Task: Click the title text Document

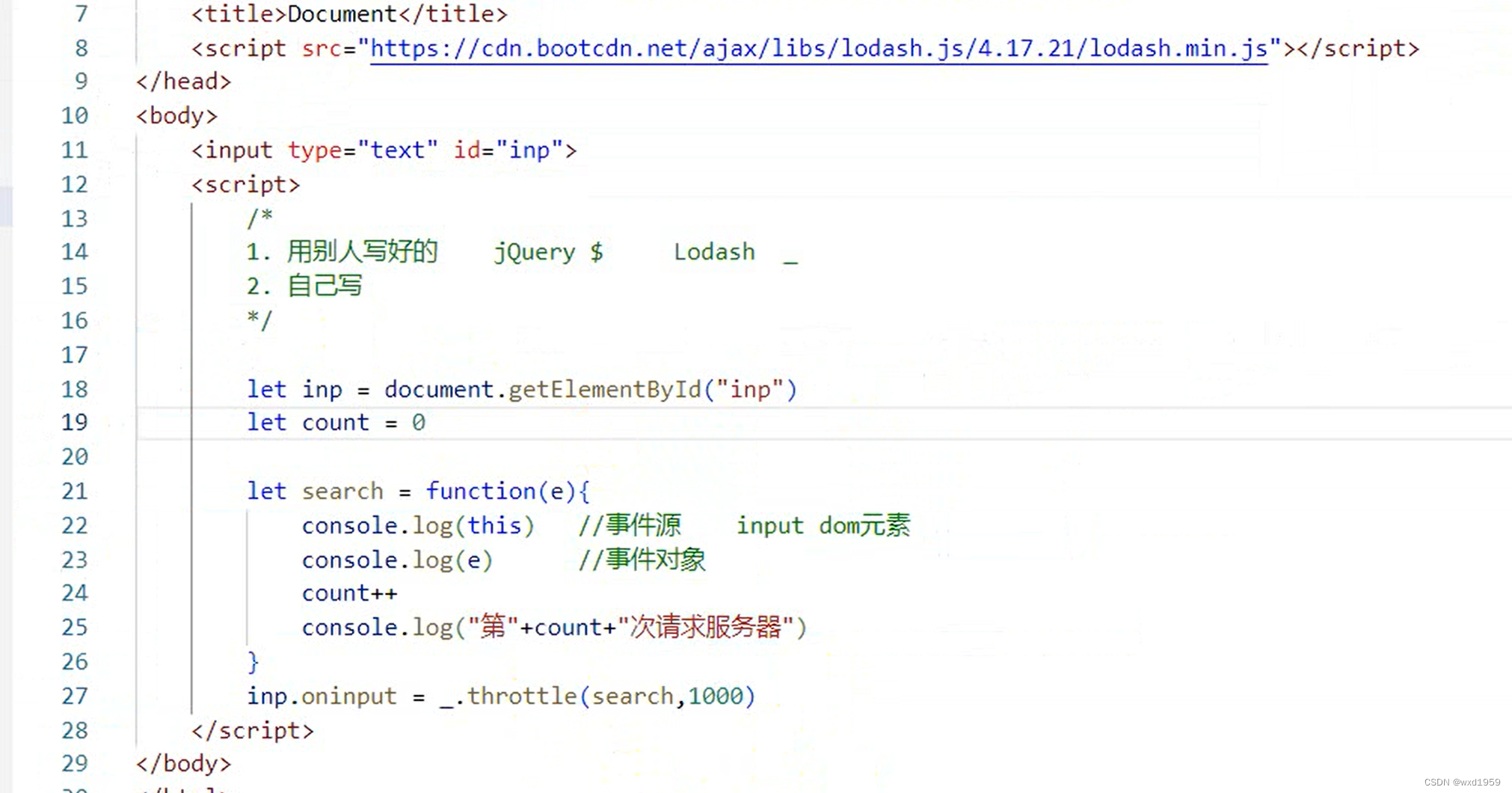Action: (342, 14)
